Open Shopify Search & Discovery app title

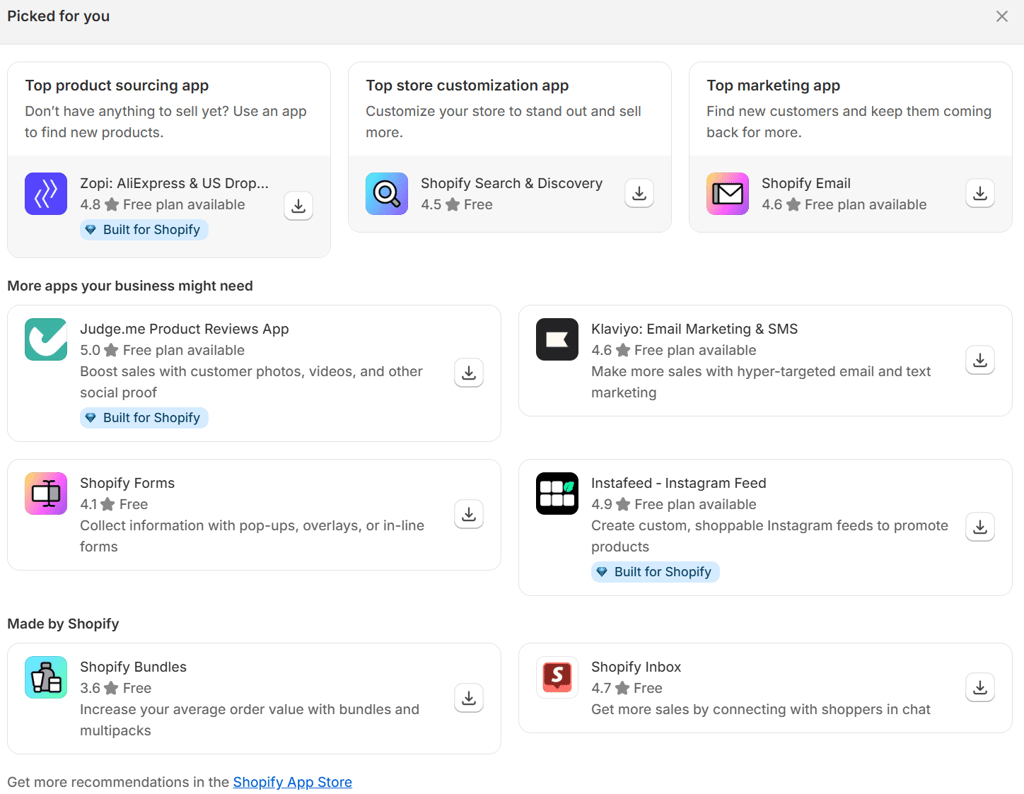pyautogui.click(x=511, y=183)
